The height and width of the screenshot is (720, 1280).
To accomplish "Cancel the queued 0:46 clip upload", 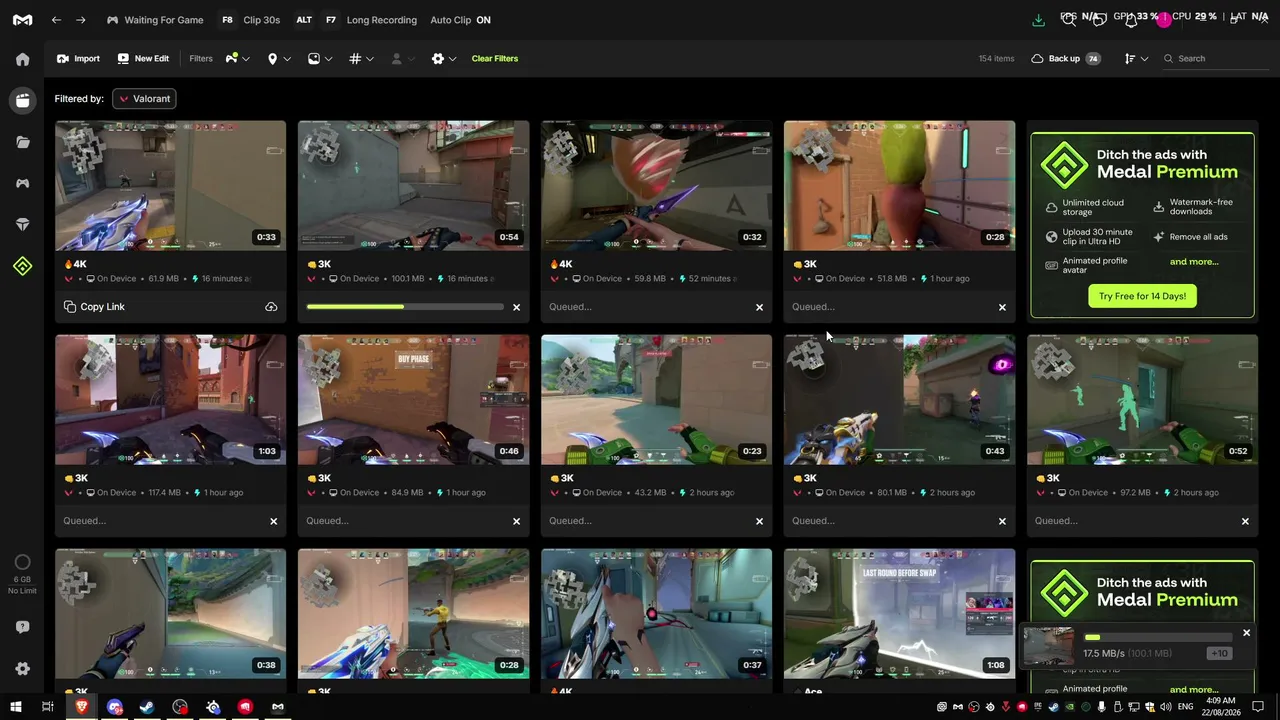I will (516, 521).
